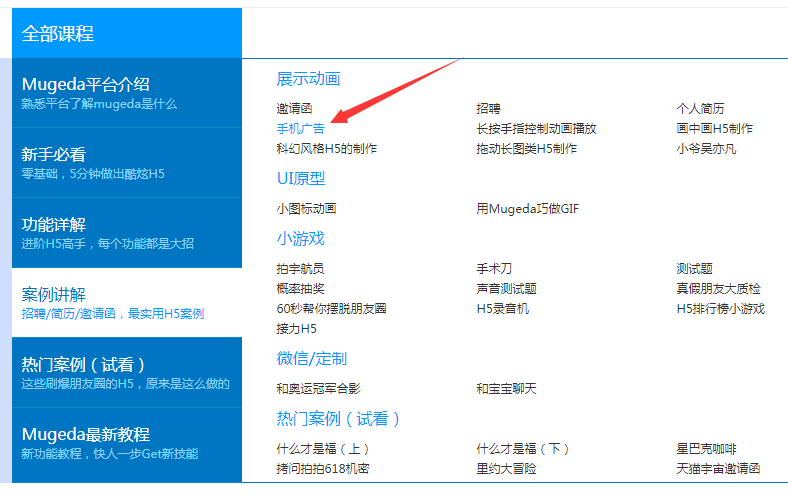The width and height of the screenshot is (788, 494).
Task: Open H5排行榜小游戏 course
Action: tap(721, 309)
